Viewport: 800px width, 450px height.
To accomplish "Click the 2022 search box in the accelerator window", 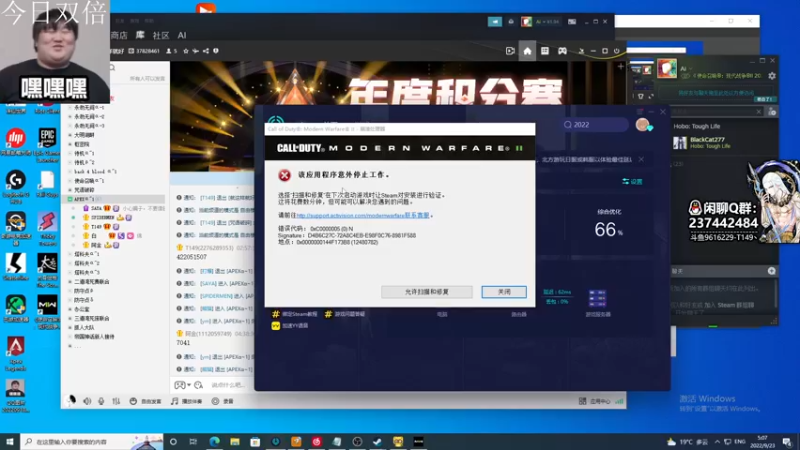I will [594, 124].
